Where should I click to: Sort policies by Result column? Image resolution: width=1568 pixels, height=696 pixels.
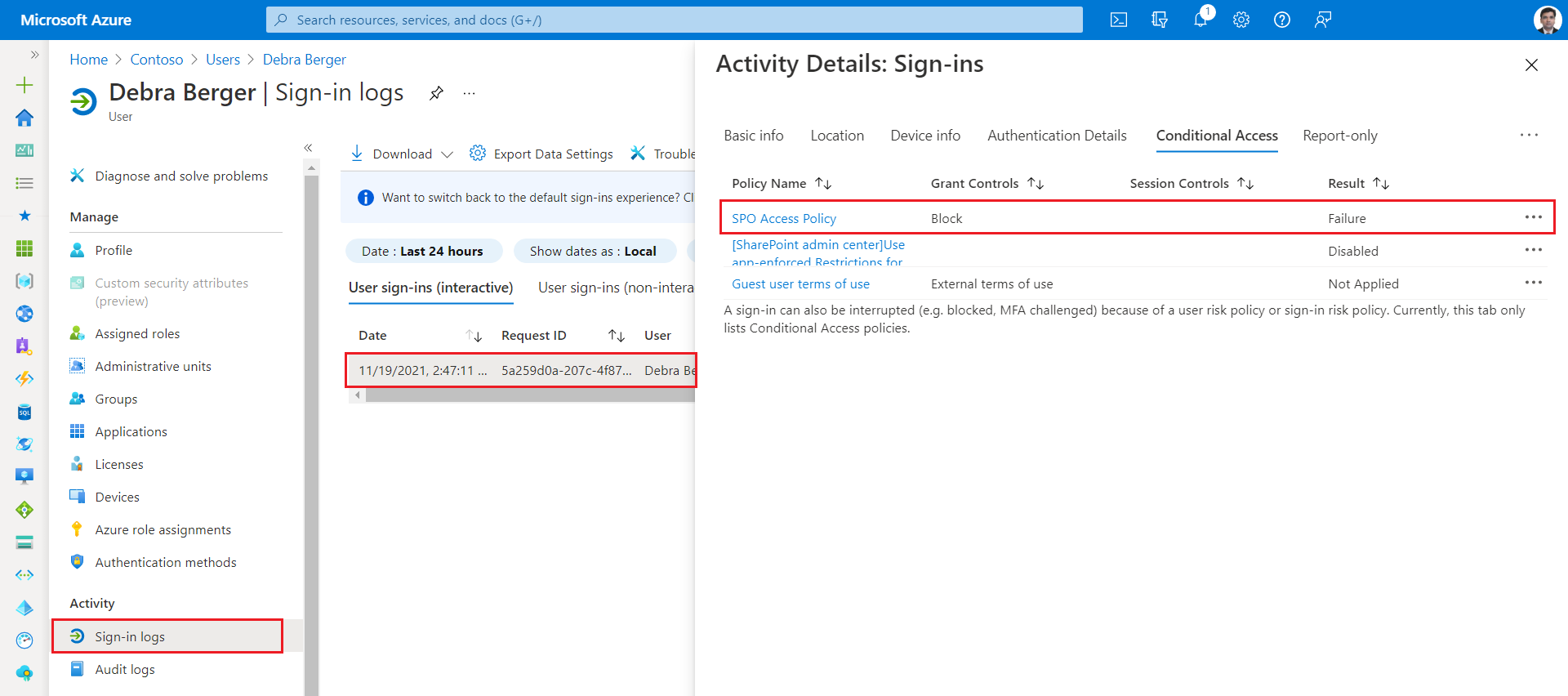click(1381, 184)
